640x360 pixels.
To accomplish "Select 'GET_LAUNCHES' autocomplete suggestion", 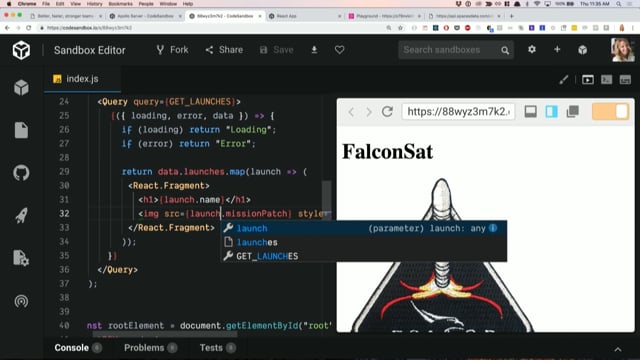I will [364, 256].
